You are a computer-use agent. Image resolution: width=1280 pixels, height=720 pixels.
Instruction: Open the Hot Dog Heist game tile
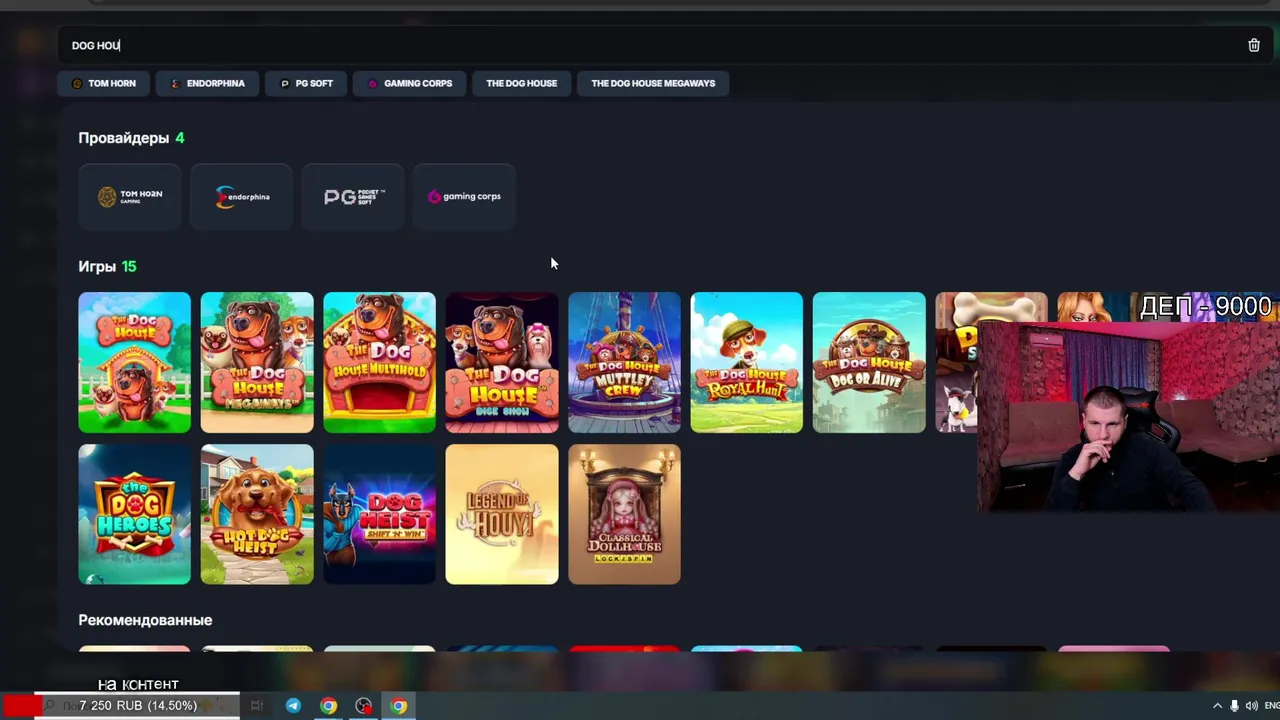click(x=257, y=514)
